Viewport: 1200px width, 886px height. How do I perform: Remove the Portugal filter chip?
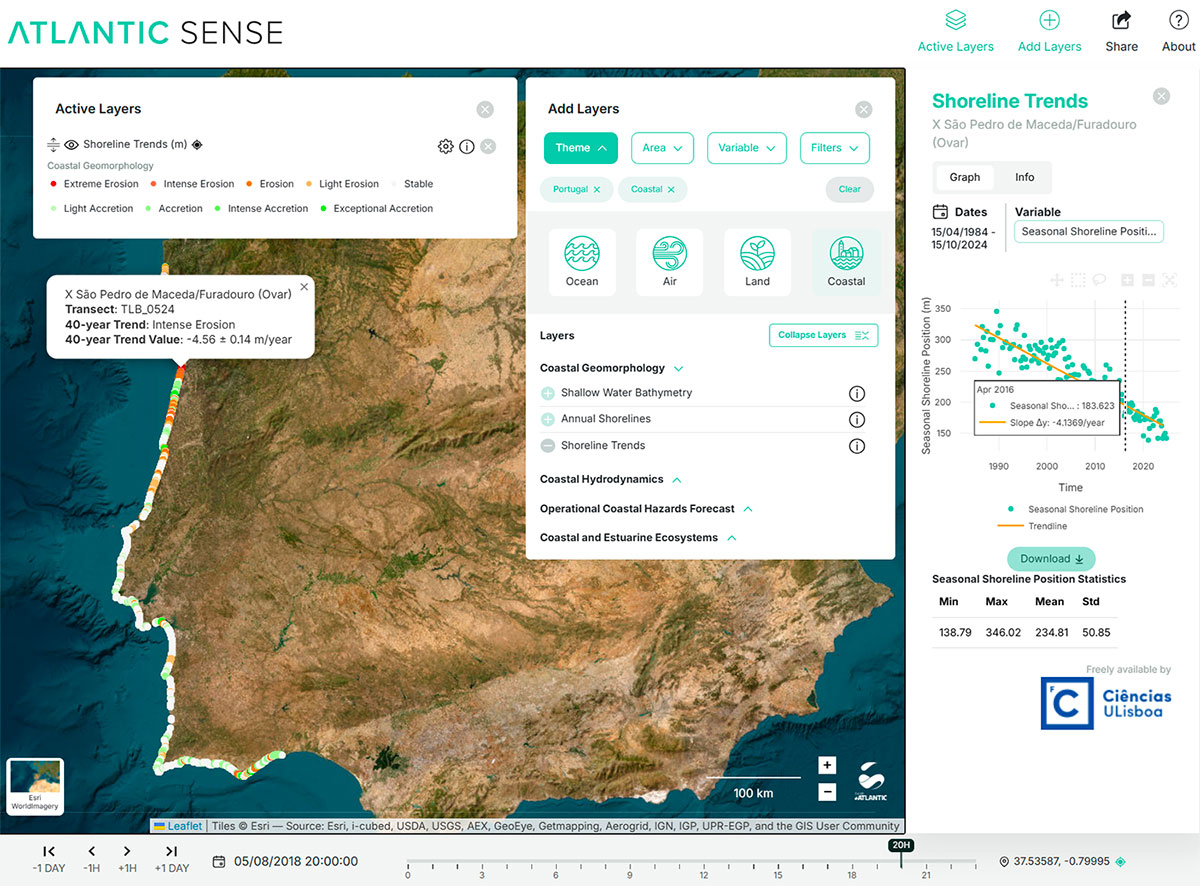pos(597,189)
